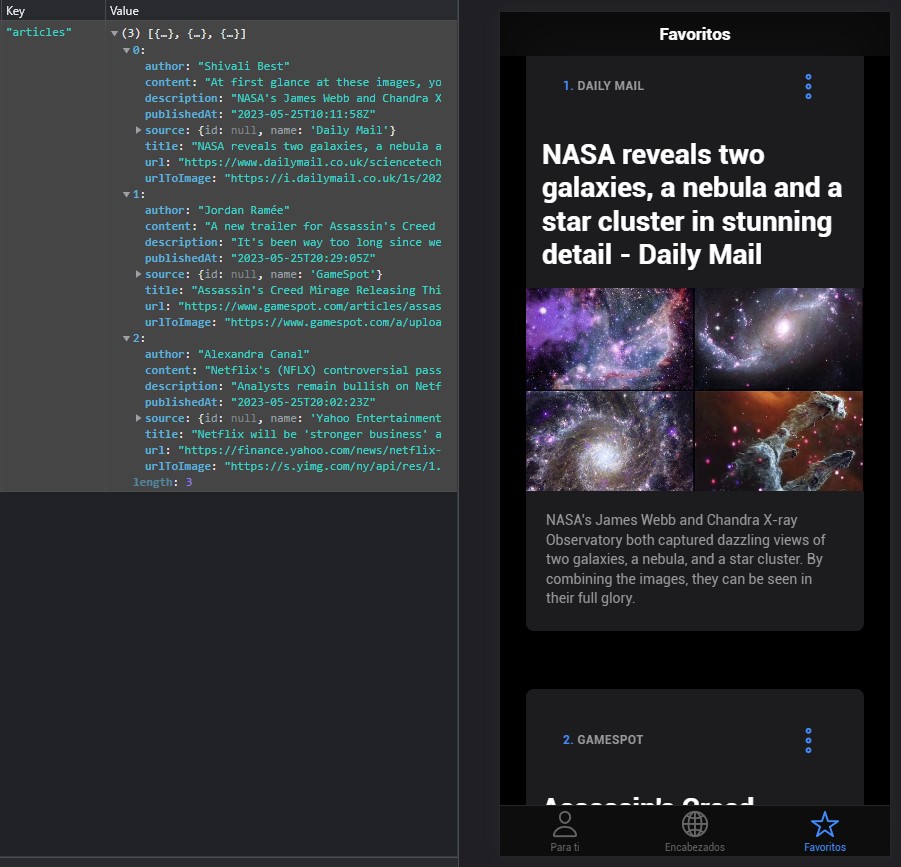Select description "Analysts remain bullish on Netf" row
Viewport: 901px width, 867px height.
pyautogui.click(x=293, y=387)
